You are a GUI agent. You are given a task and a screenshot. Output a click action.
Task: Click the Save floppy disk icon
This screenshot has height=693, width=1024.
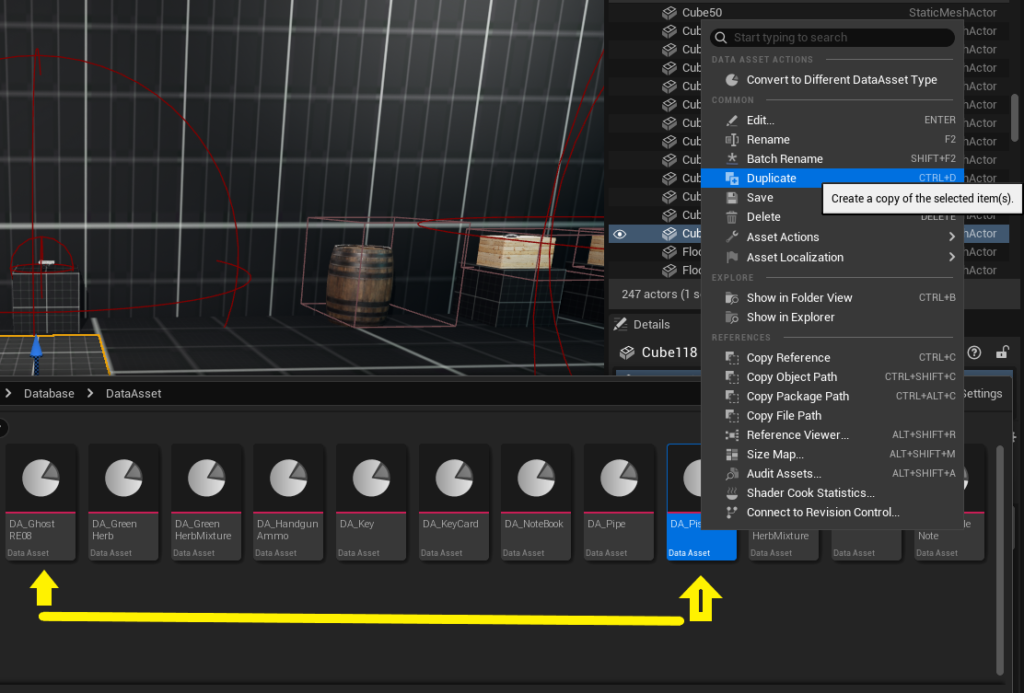click(x=732, y=198)
